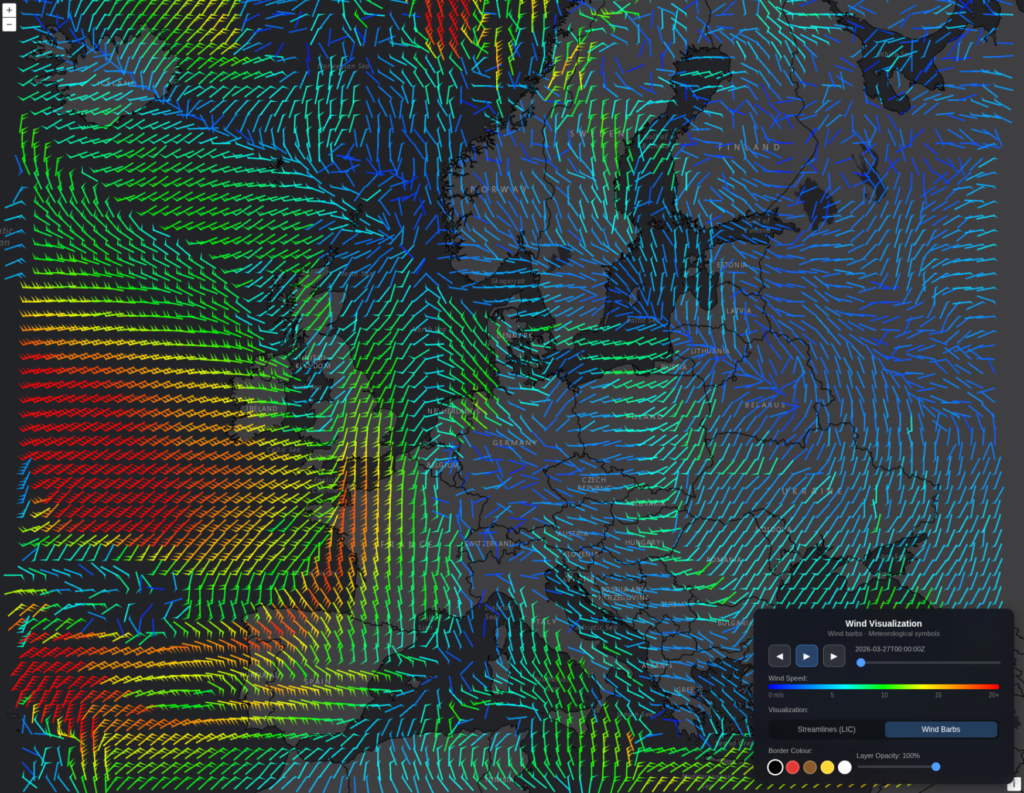Switch to Streamlines (LIC) visualization
Screen dimensions: 1024x793
826,729
